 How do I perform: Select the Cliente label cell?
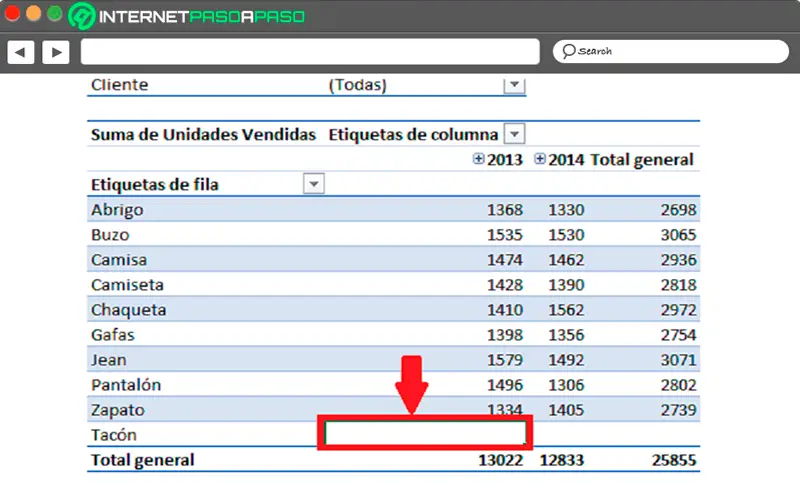[x=119, y=85]
